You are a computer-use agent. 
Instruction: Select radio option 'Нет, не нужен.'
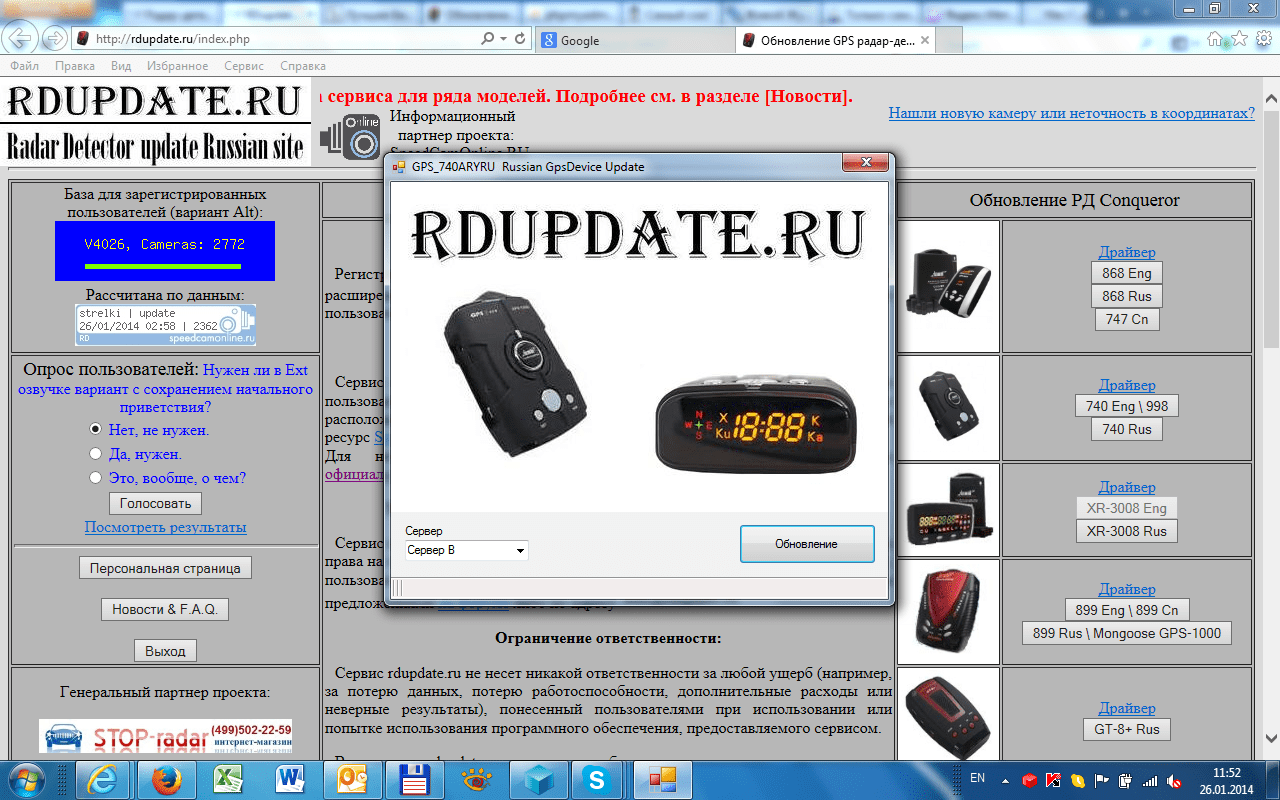pyautogui.click(x=96, y=429)
